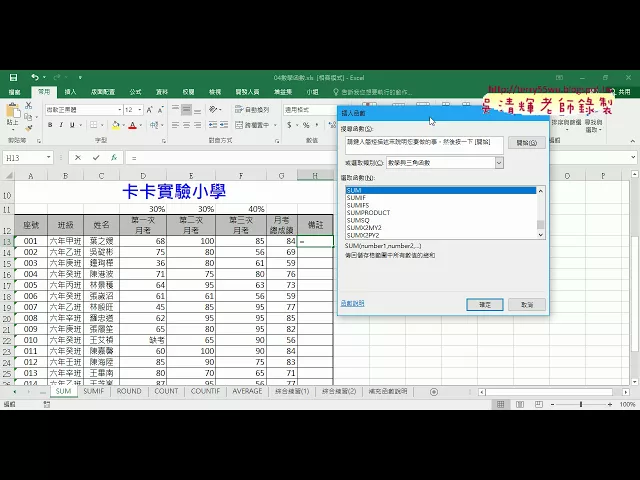The width and height of the screenshot is (640, 480).
Task: Click the Center horizontally icon
Action: 187,125
